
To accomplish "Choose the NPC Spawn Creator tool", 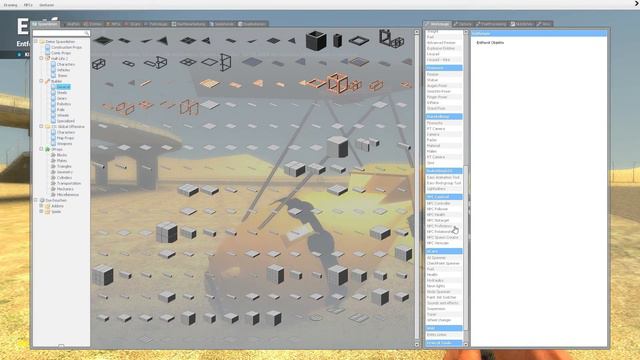I will point(444,237).
